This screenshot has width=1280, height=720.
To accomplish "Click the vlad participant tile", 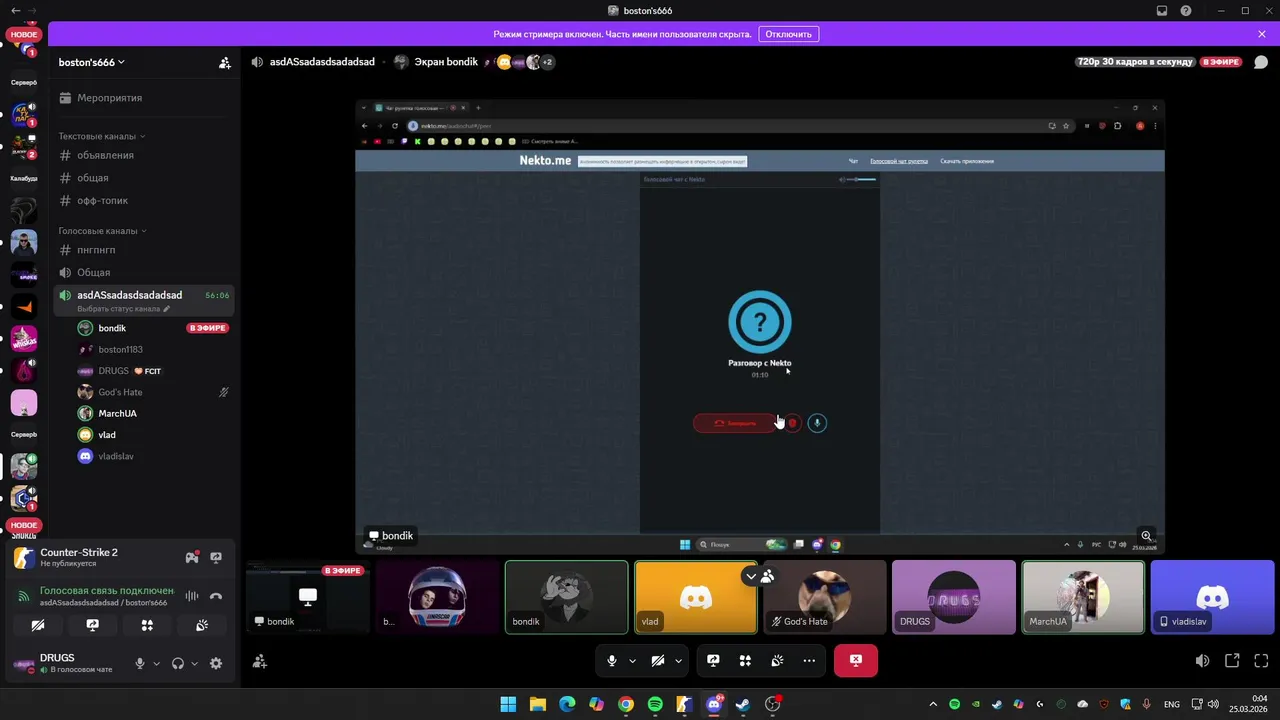I will click(696, 597).
